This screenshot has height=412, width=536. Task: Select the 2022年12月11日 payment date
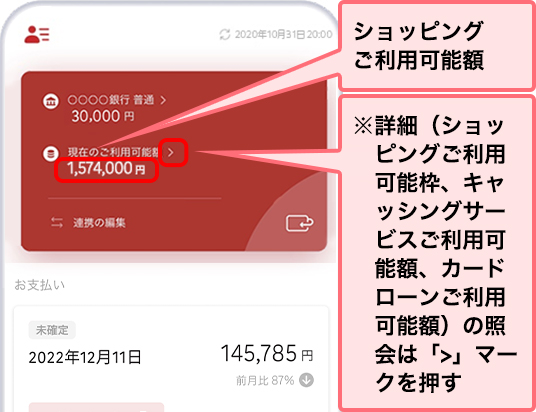(85, 357)
